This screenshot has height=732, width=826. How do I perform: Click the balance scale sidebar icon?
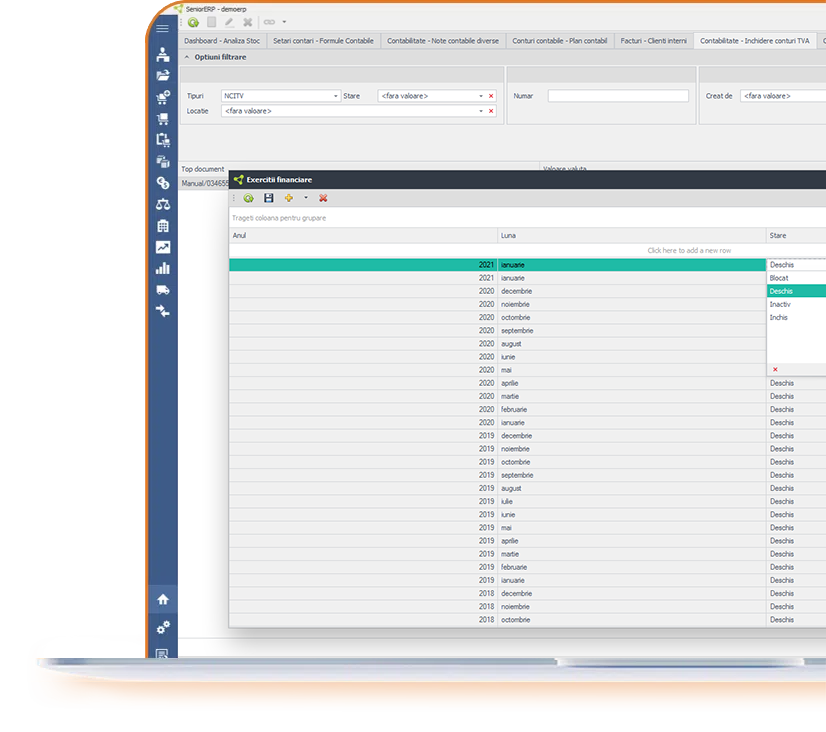(163, 204)
